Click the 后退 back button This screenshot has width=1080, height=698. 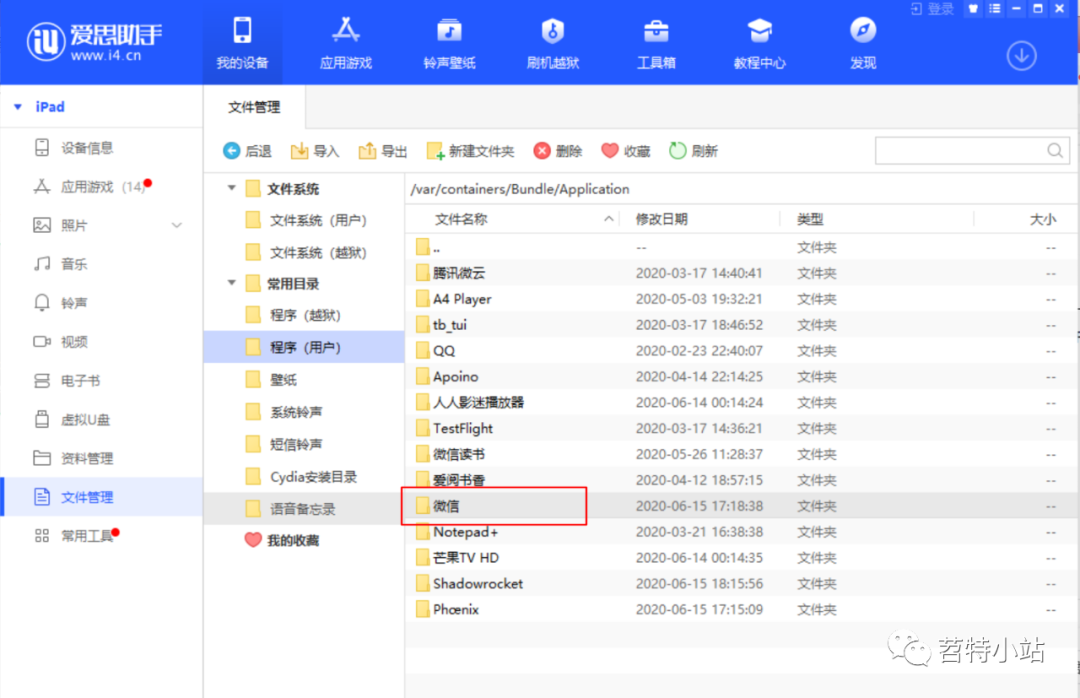pyautogui.click(x=247, y=151)
